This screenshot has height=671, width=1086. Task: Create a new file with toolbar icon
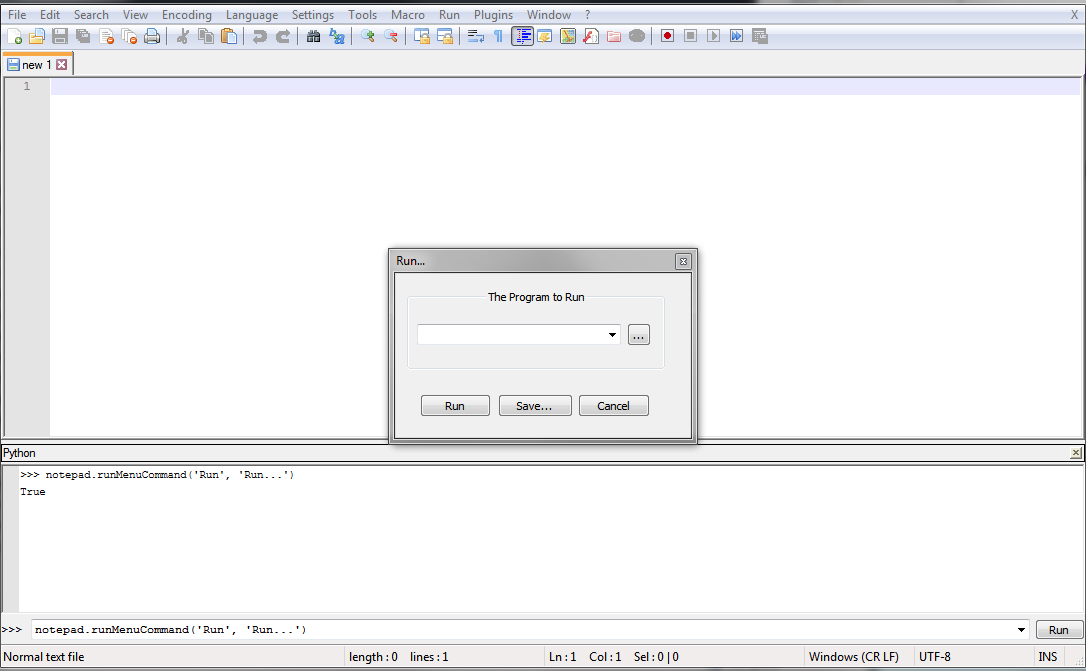15,37
